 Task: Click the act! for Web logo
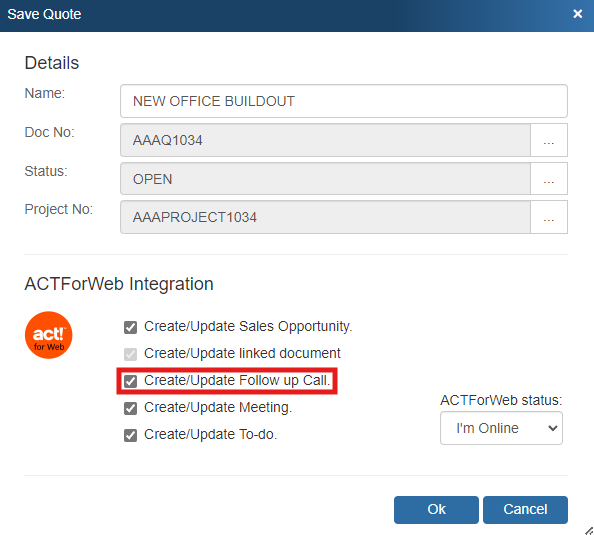(48, 335)
